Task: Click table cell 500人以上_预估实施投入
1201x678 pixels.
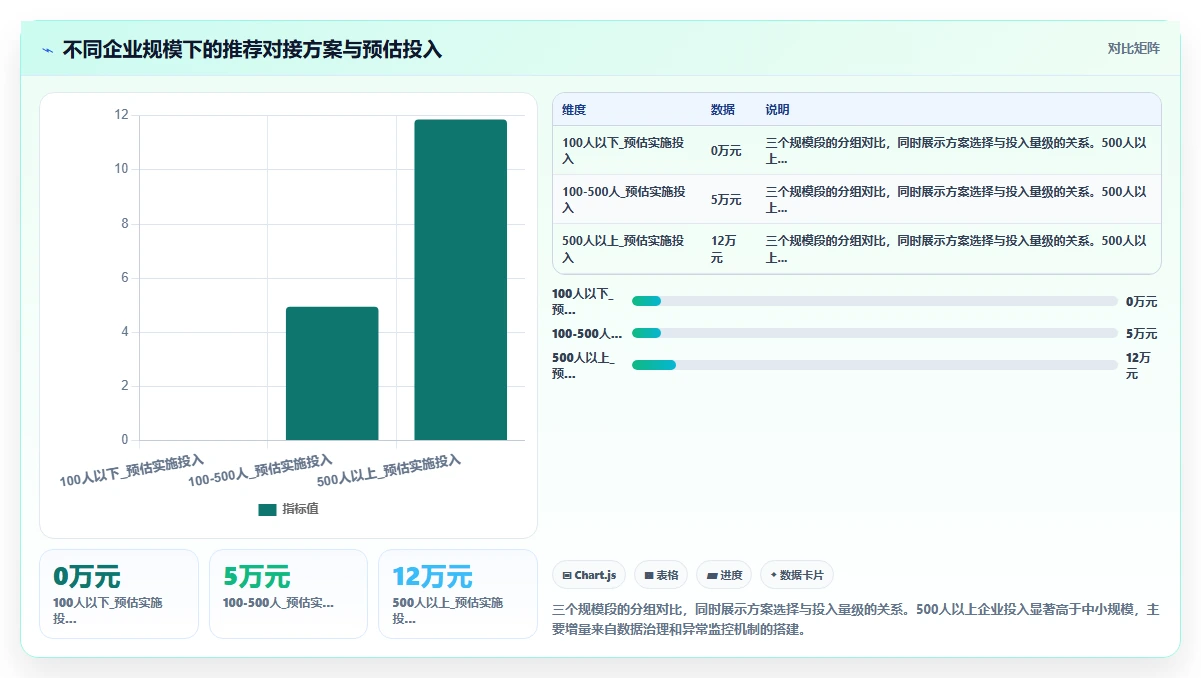Action: 627,249
